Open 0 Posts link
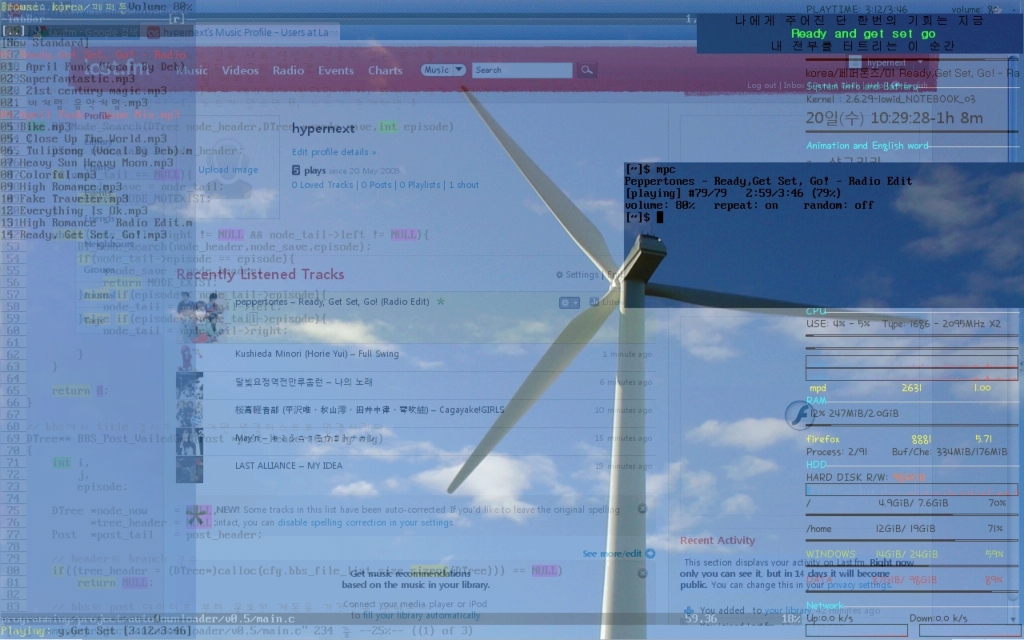The width and height of the screenshot is (1024, 640). coord(377,185)
